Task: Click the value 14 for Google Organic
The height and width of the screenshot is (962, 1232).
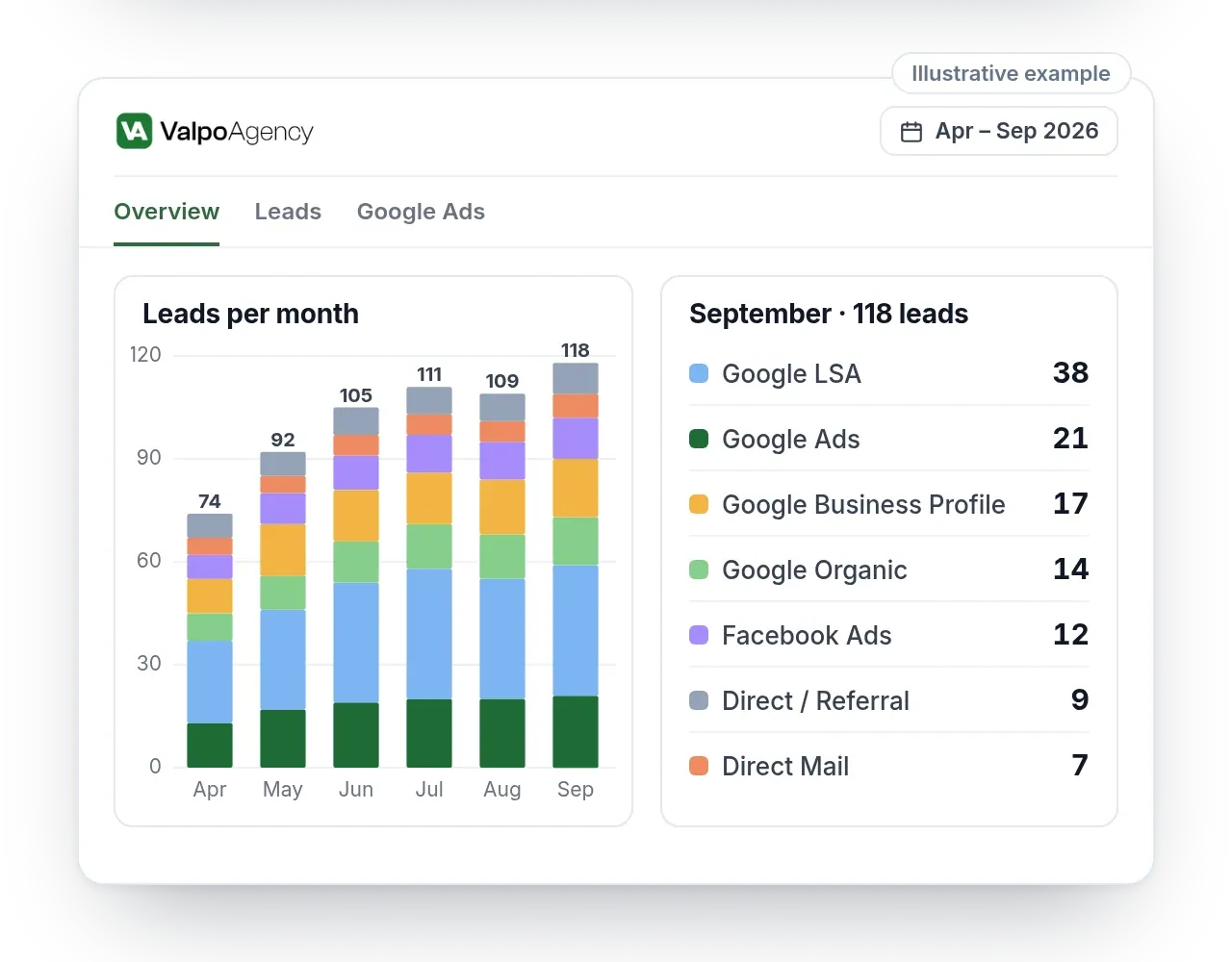Action: coord(1070,569)
